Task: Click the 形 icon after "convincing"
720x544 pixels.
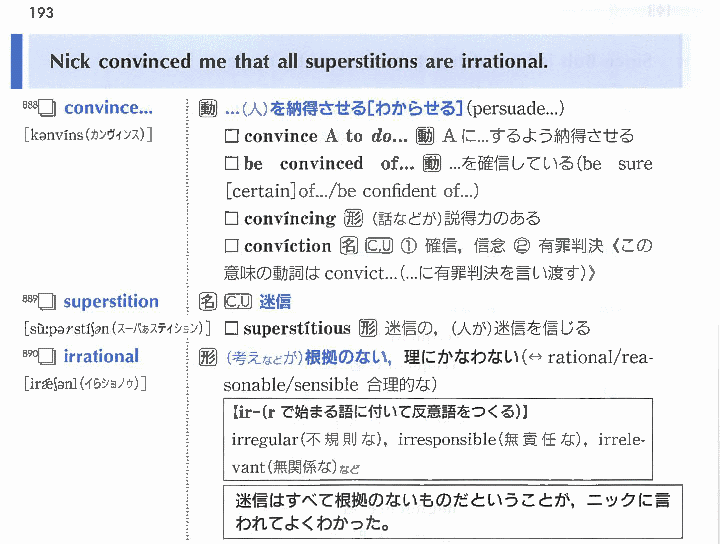Action: click(x=352, y=218)
